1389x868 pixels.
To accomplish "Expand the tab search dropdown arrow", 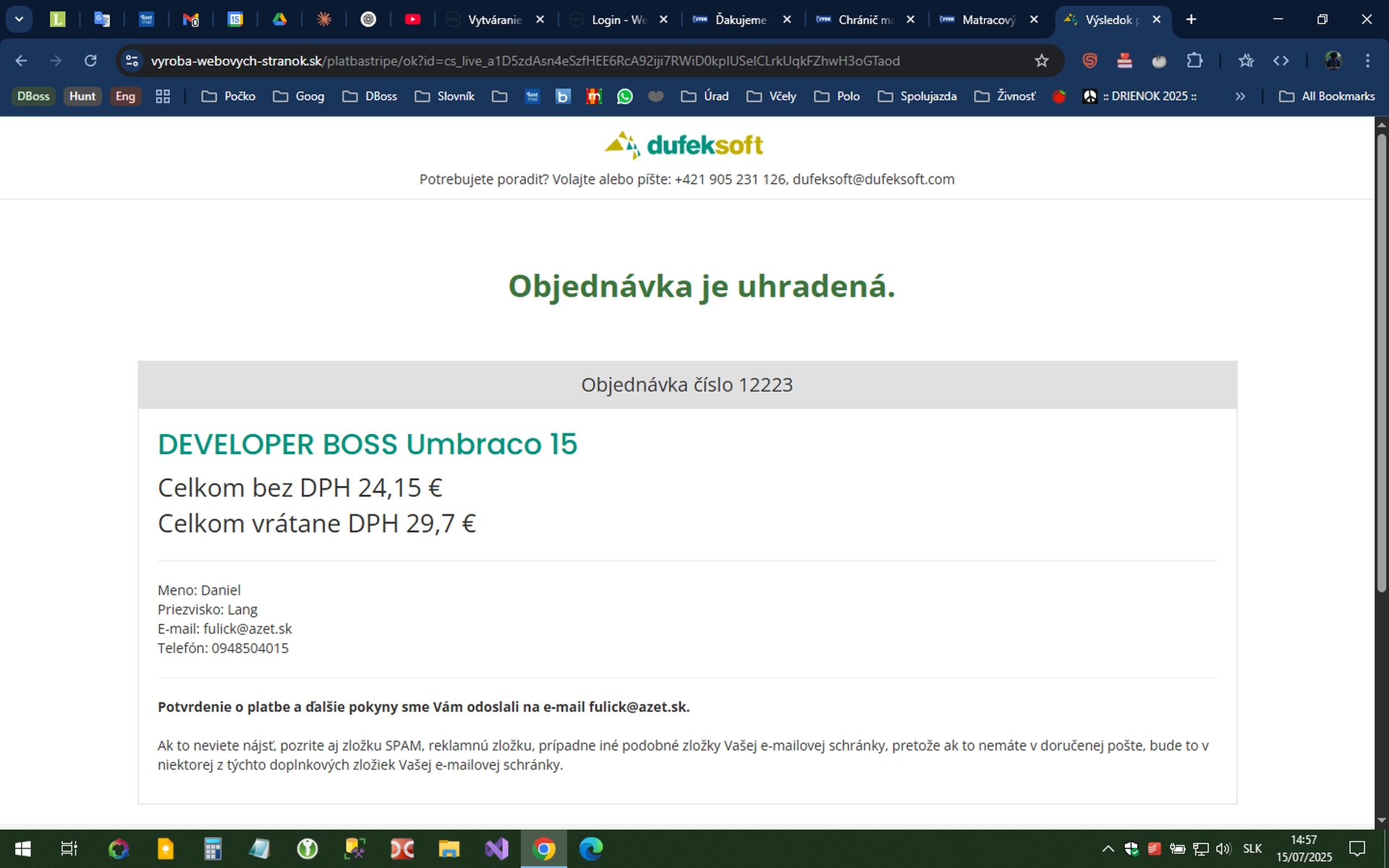I will pos(20,20).
